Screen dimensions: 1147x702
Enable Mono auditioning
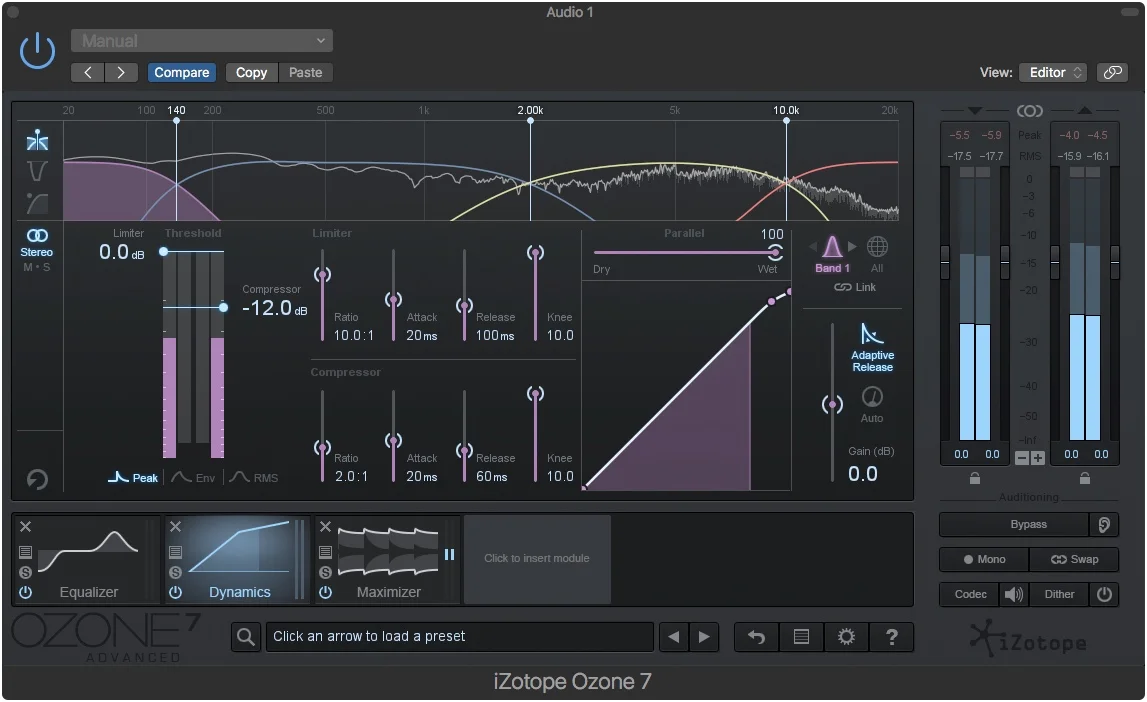point(982,559)
